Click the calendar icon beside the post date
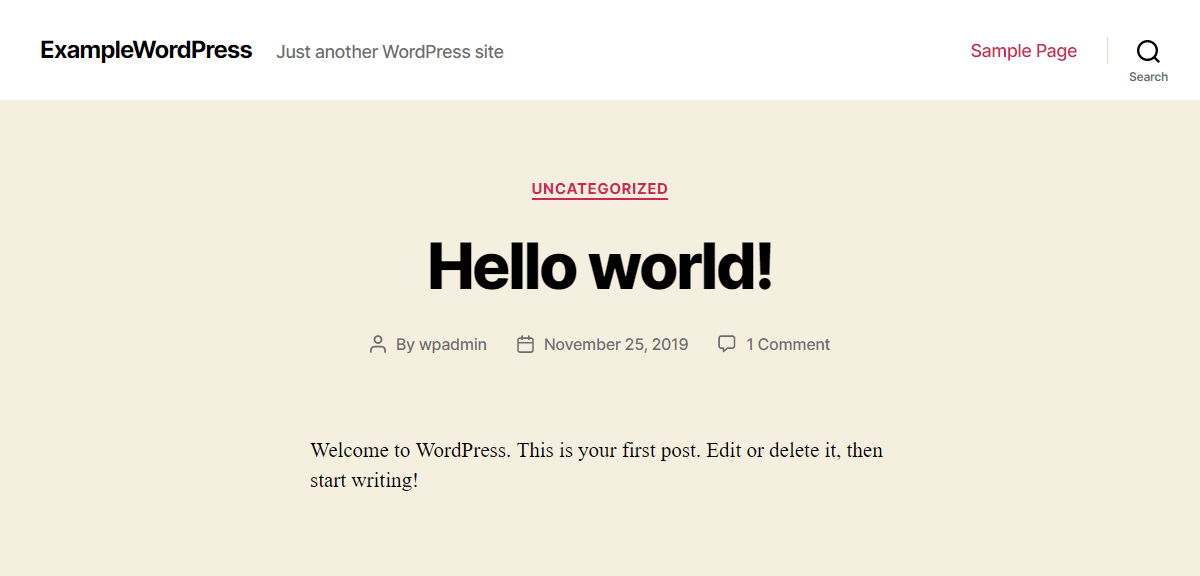 [x=525, y=345]
